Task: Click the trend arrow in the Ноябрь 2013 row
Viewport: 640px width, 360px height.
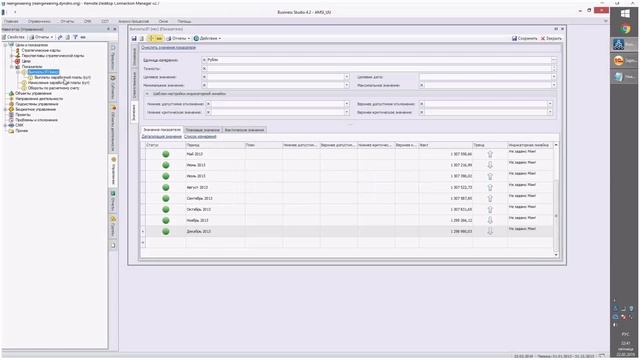Action: tap(490, 220)
